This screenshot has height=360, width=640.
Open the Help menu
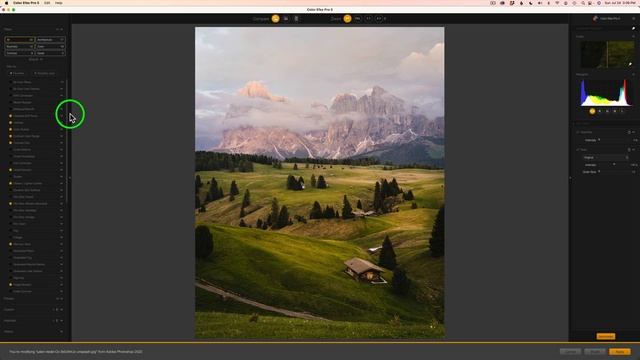pyautogui.click(x=59, y=3)
